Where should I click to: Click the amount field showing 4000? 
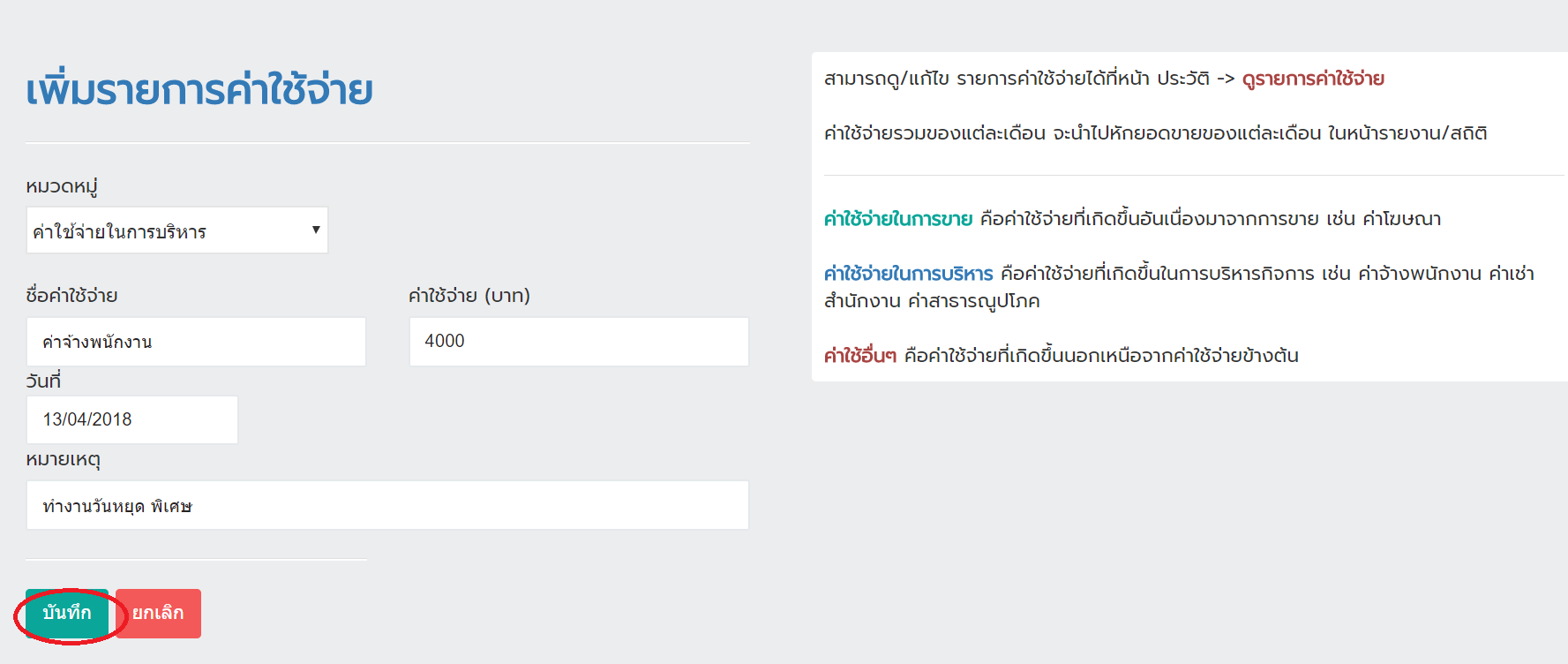579,342
